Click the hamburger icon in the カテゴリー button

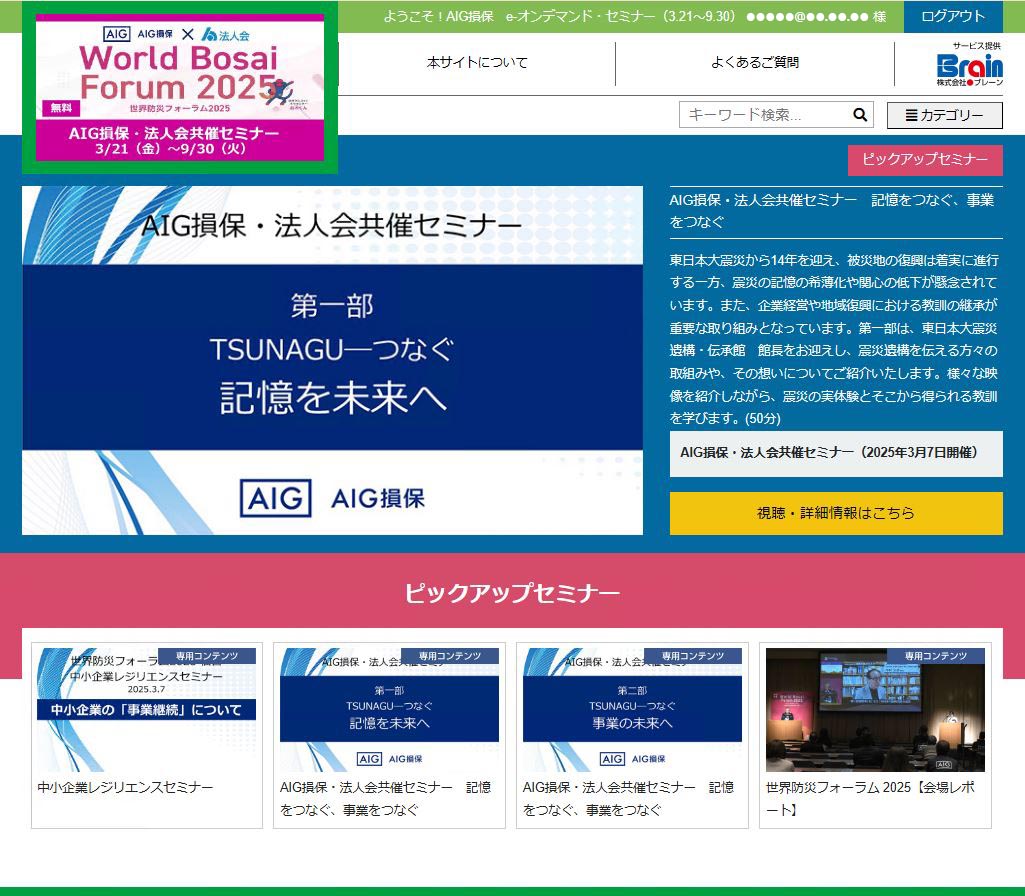tap(911, 115)
